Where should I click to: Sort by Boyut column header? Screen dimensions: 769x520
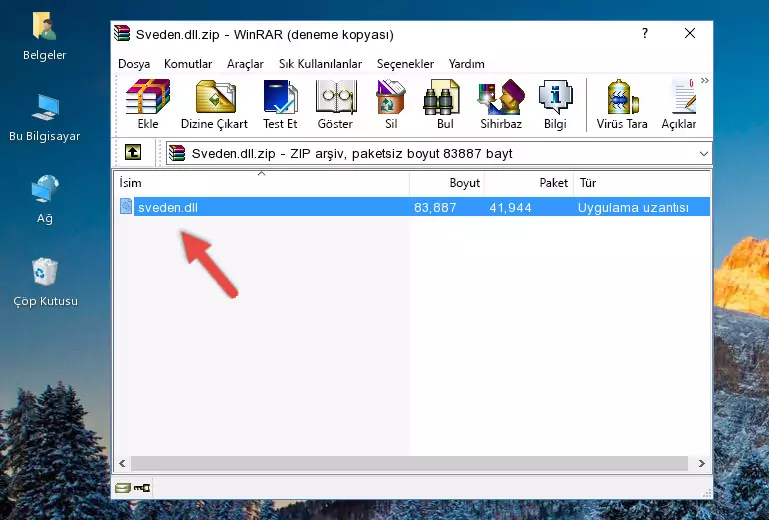pyautogui.click(x=447, y=183)
